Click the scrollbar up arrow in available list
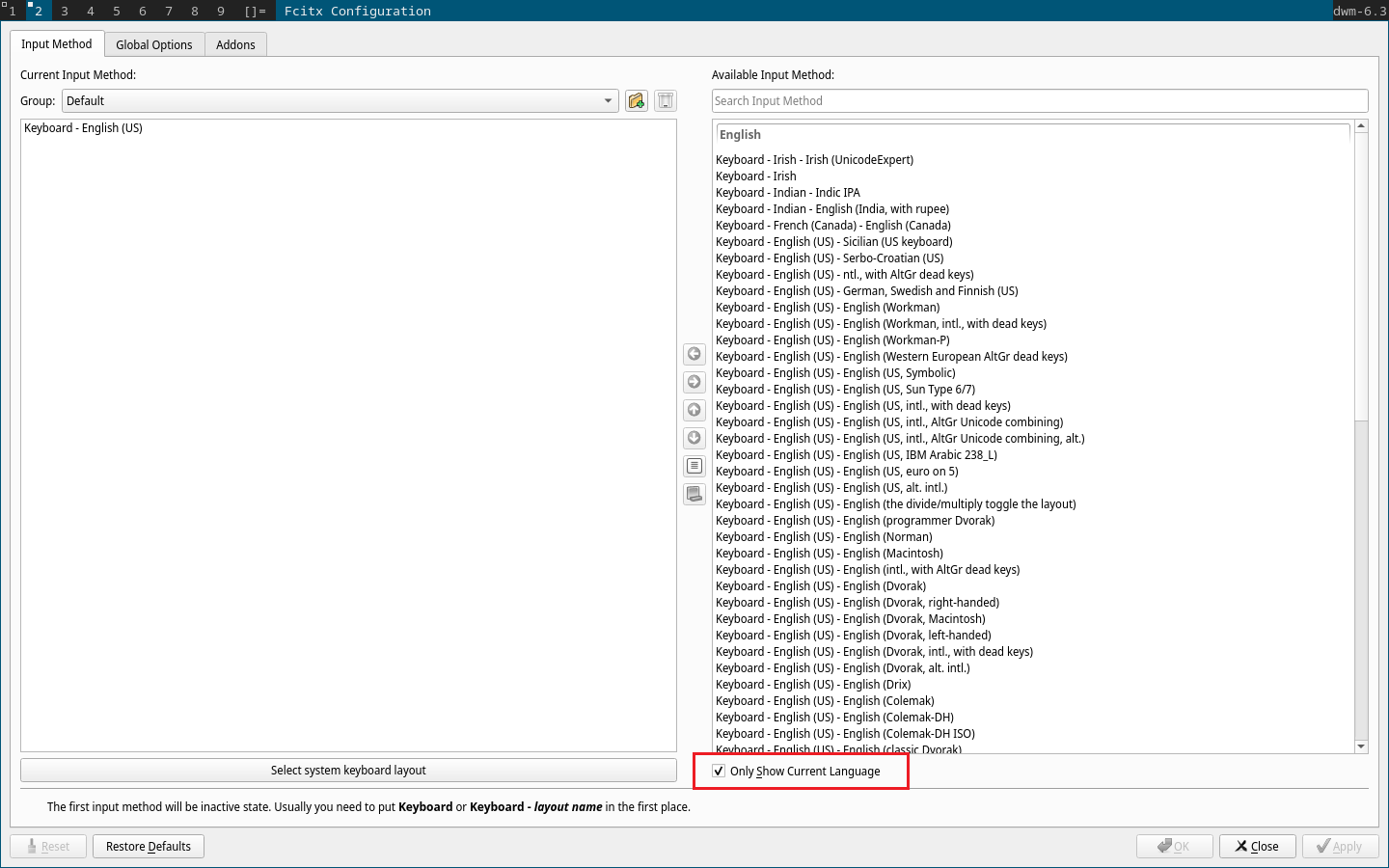Viewport: 1389px width, 868px height. (x=1361, y=126)
